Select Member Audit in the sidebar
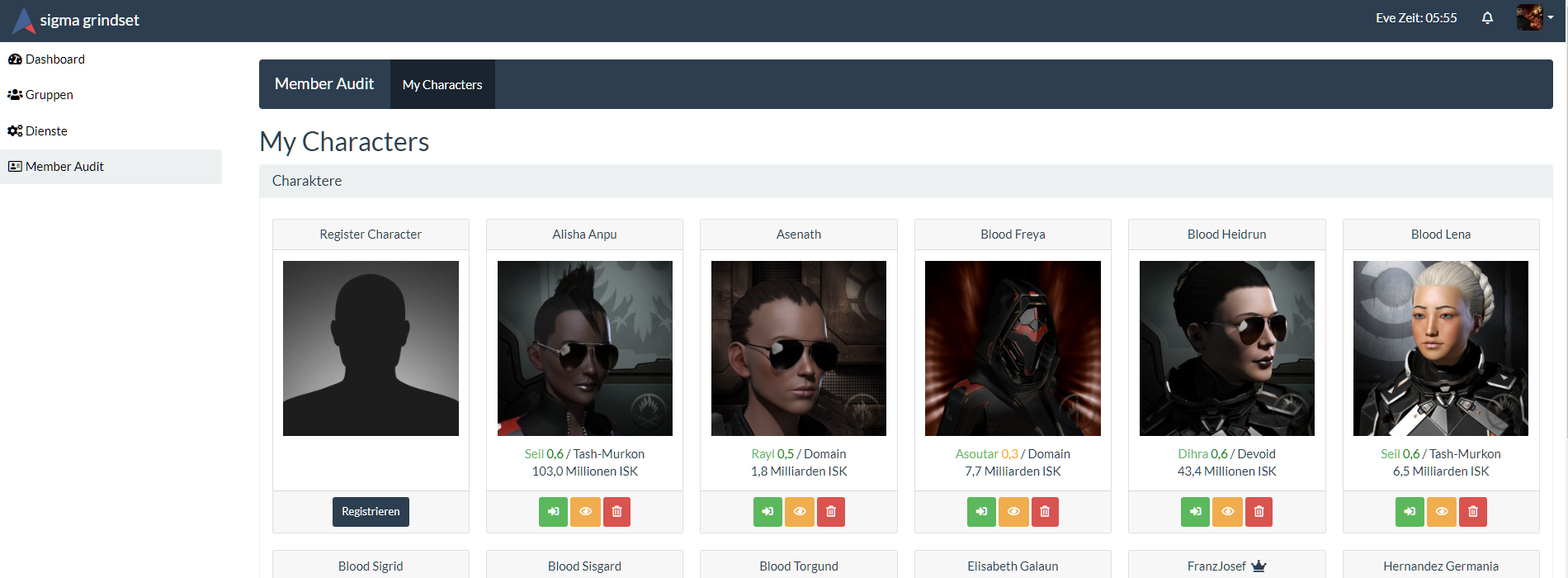The height and width of the screenshot is (578, 1568). (111, 167)
